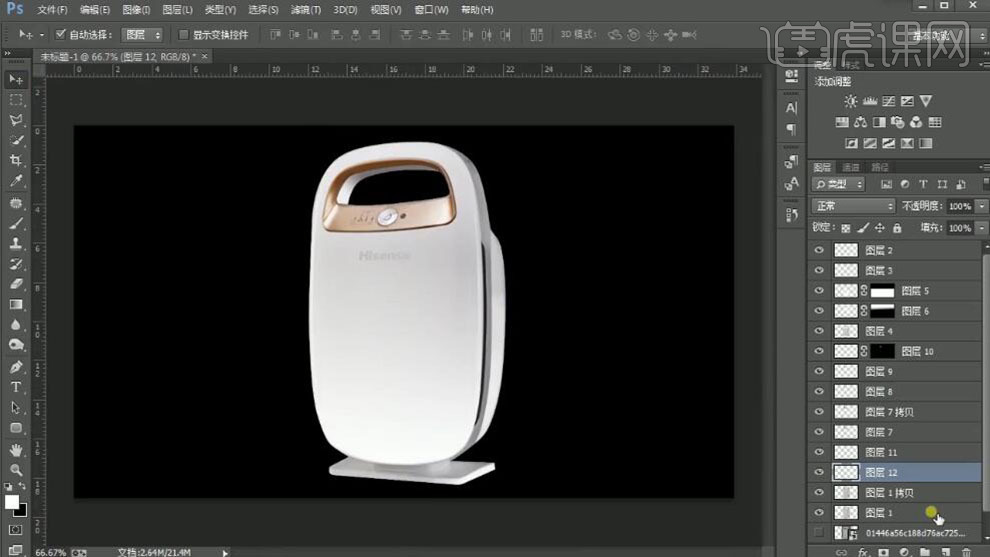Add a Levels adjustment
The height and width of the screenshot is (557, 990).
coord(869,101)
